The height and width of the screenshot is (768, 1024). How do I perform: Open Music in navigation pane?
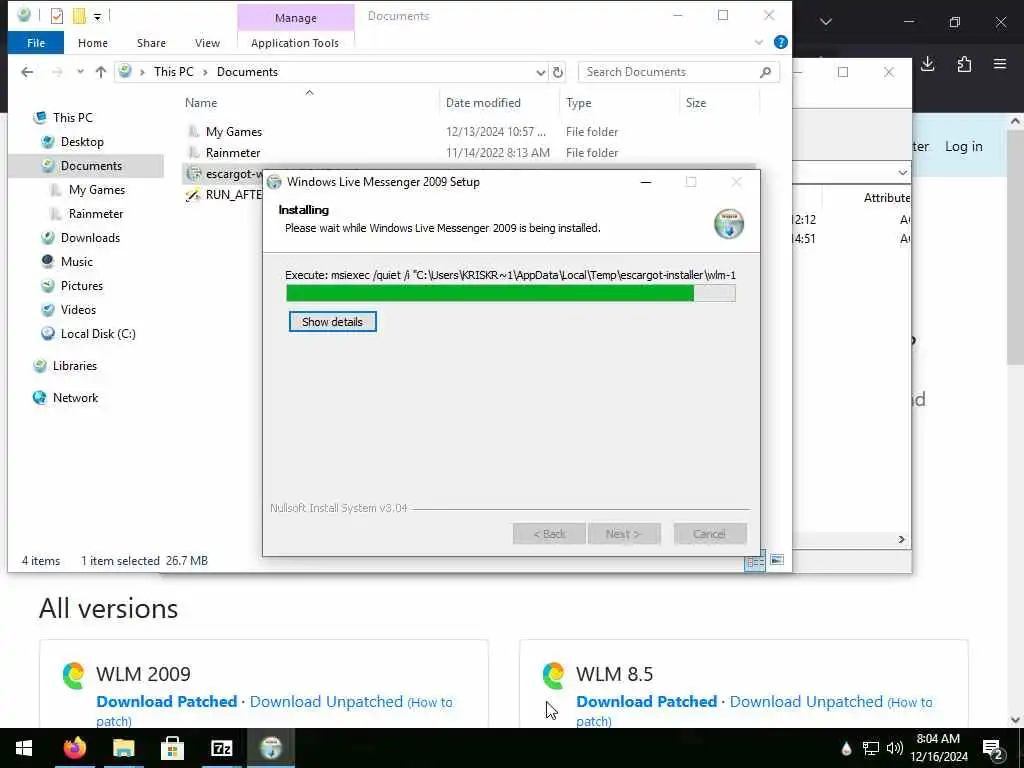click(77, 262)
